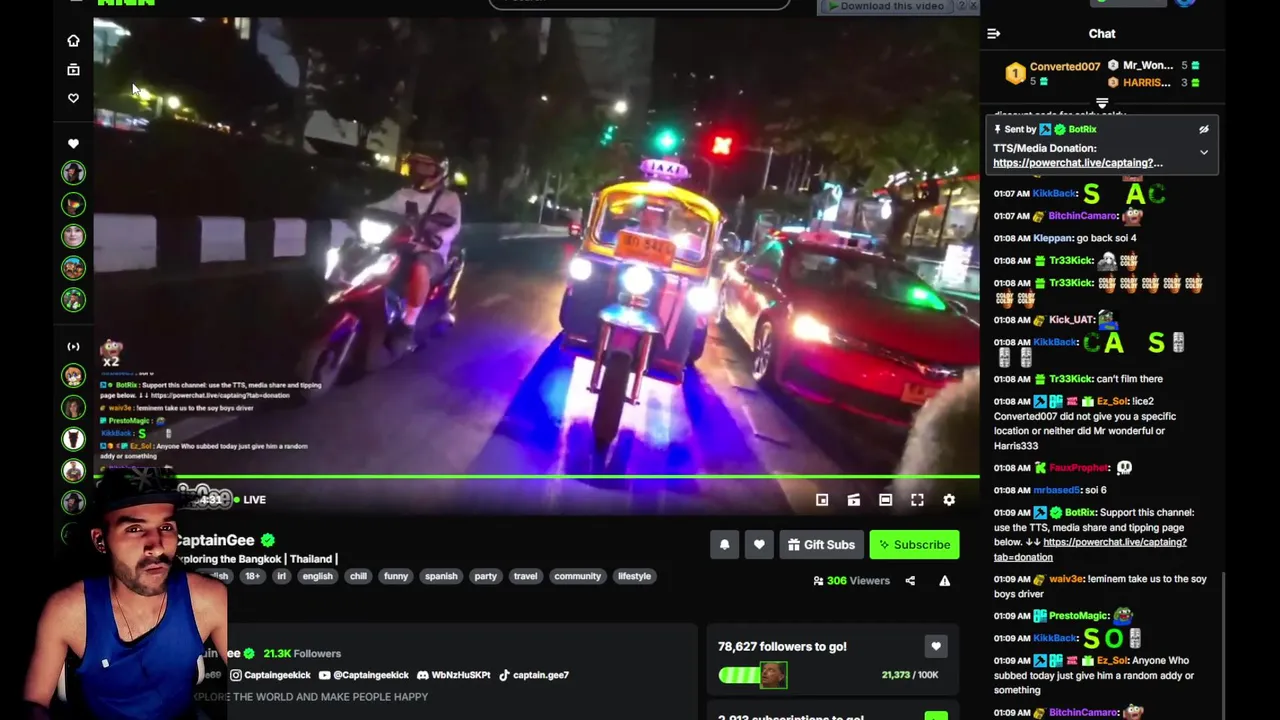Viewport: 1280px width, 720px height.
Task: Click username FauxProphet in chat
Action: [x=1079, y=468]
